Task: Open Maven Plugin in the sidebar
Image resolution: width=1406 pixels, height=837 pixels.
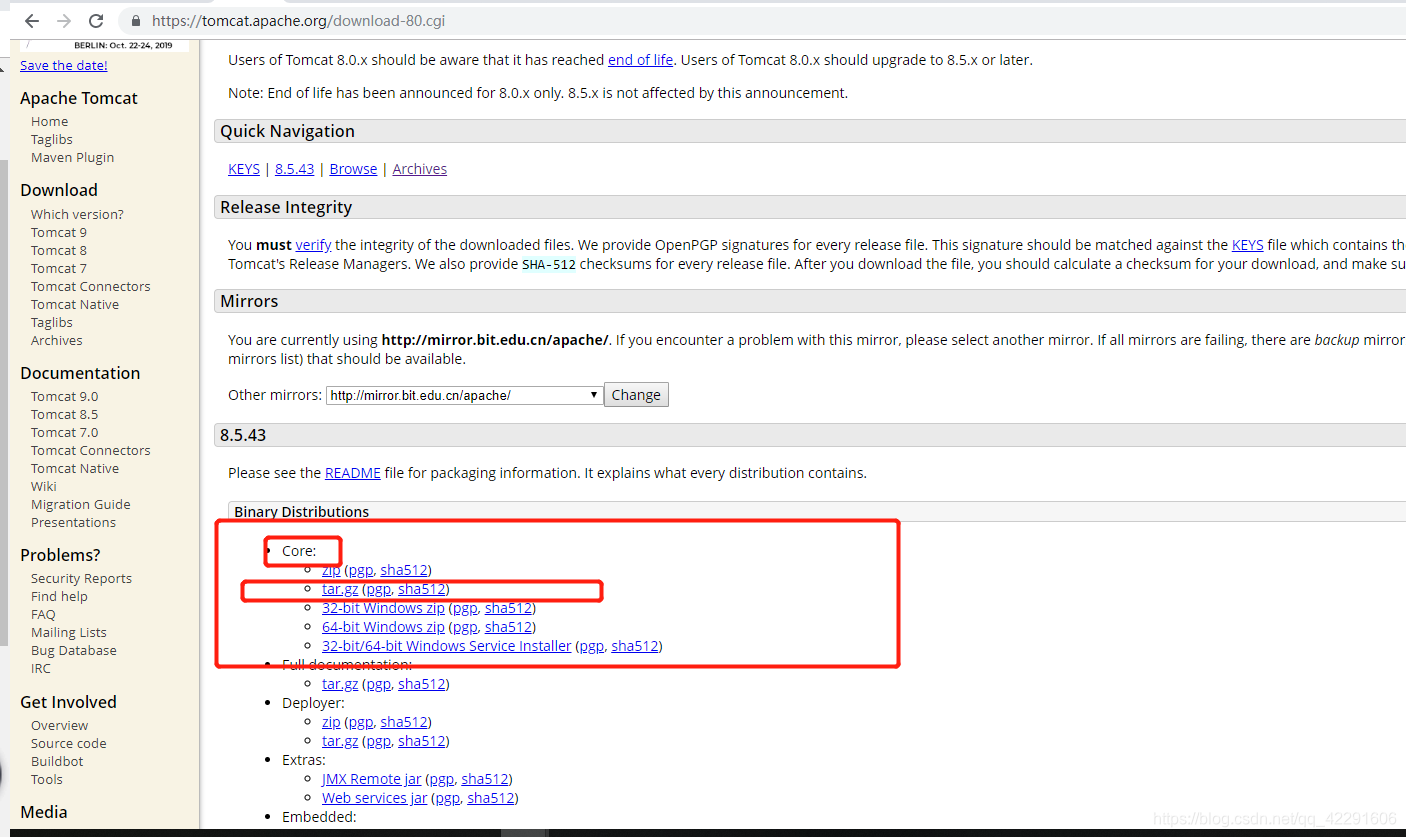Action: 72,157
